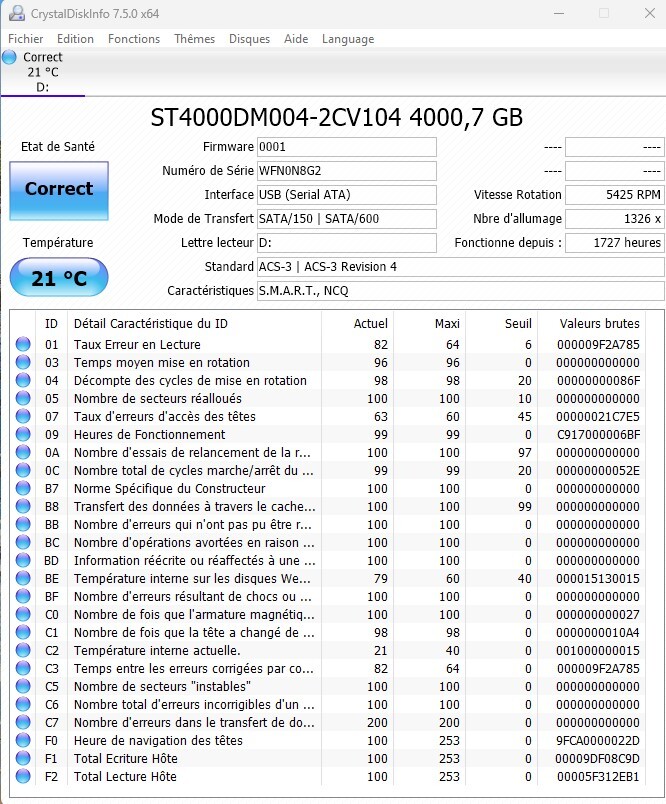Click raw value 00000021C7E5
The image size is (666, 804).
point(598,416)
